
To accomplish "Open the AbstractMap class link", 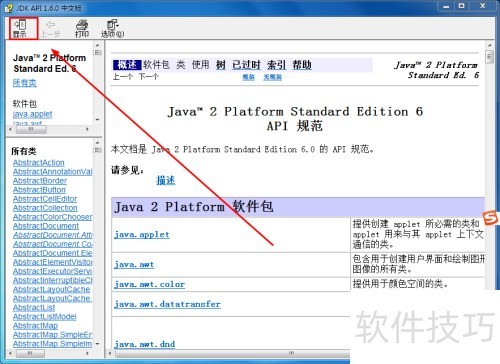I will point(35,325).
